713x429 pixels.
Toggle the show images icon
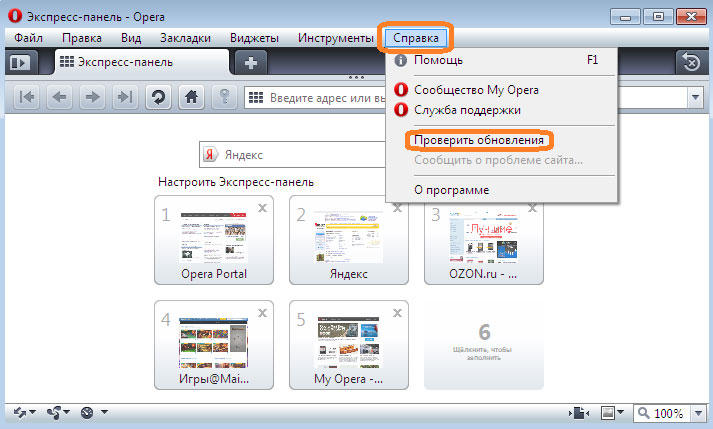608,413
